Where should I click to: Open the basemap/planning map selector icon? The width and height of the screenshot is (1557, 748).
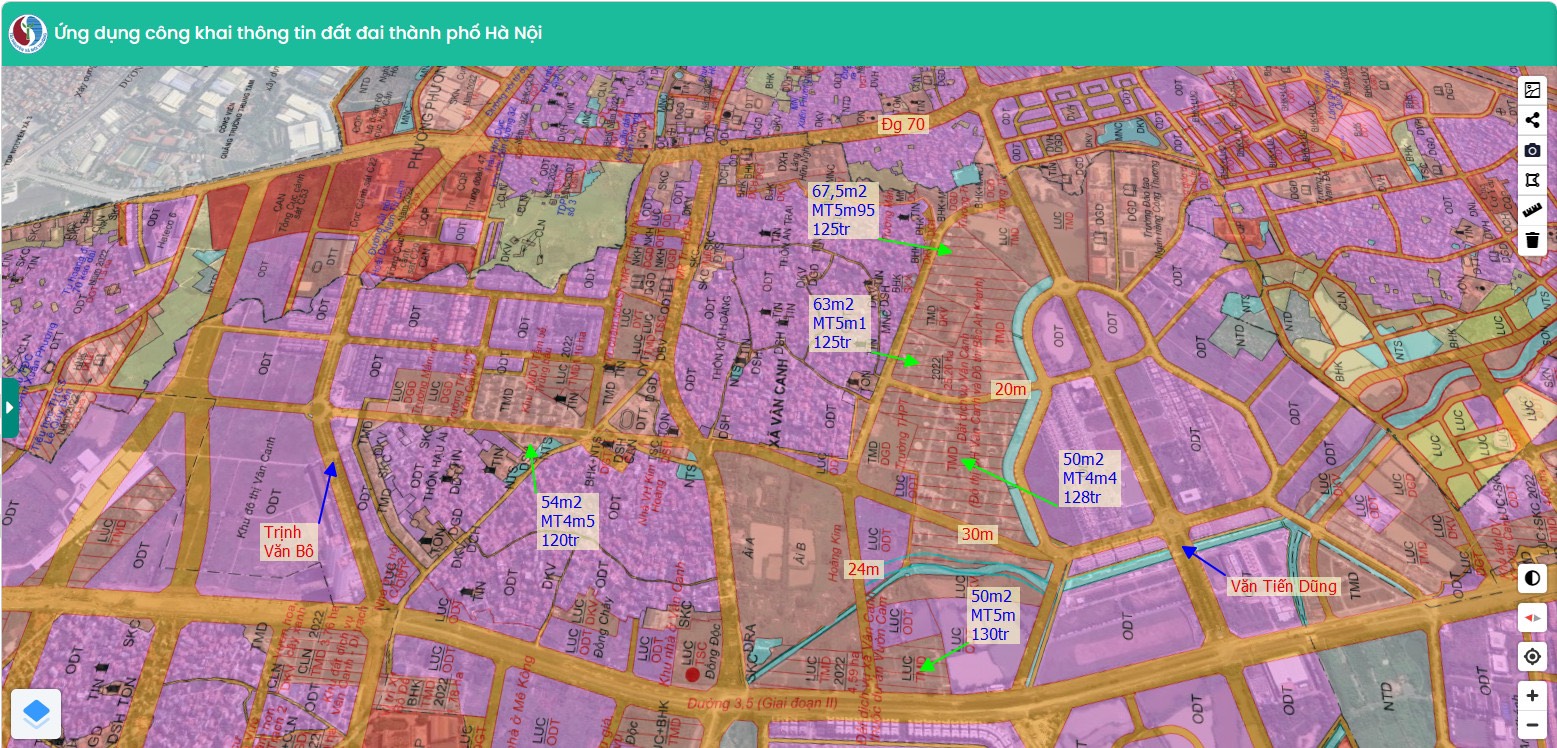1532,90
